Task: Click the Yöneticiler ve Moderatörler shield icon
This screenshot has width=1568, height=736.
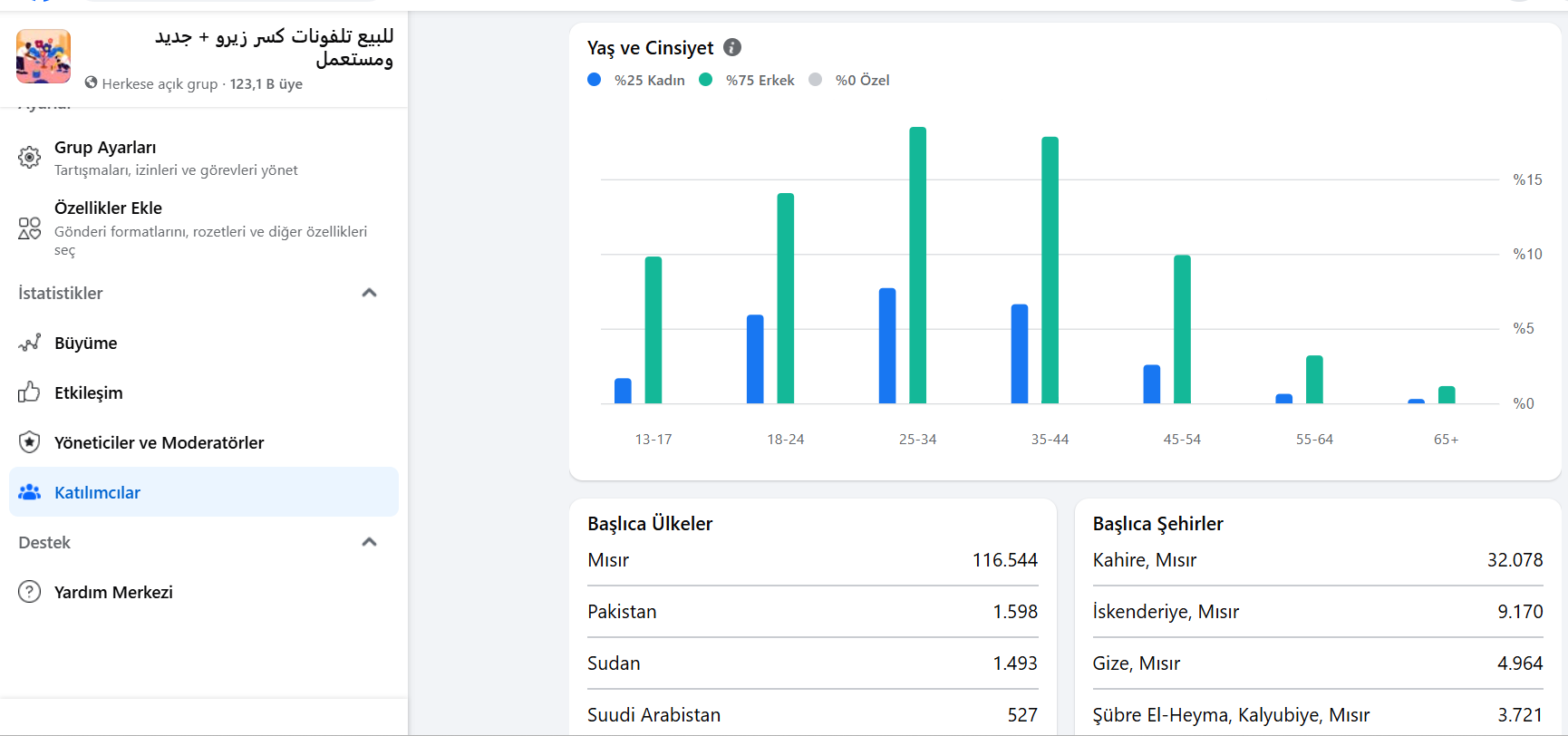Action: [30, 442]
